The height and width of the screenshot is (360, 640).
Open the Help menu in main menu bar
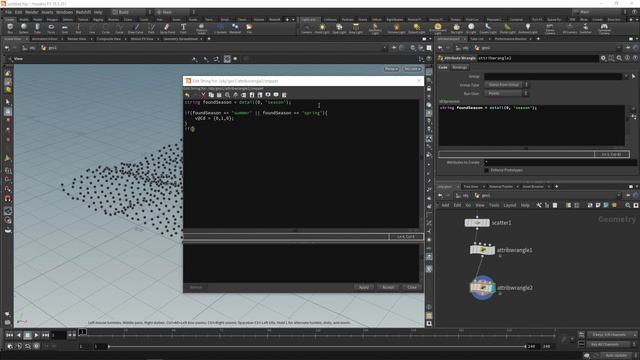98,12
